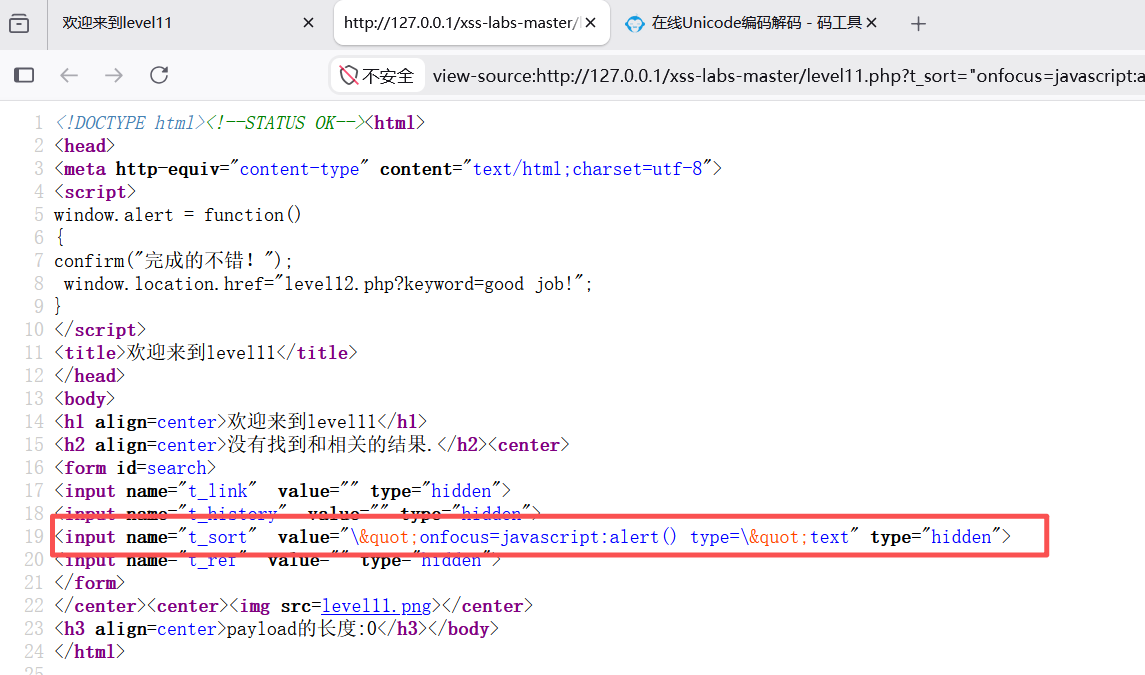Reload the view-source page
Image resolution: width=1145 pixels, height=675 pixels.
[159, 75]
